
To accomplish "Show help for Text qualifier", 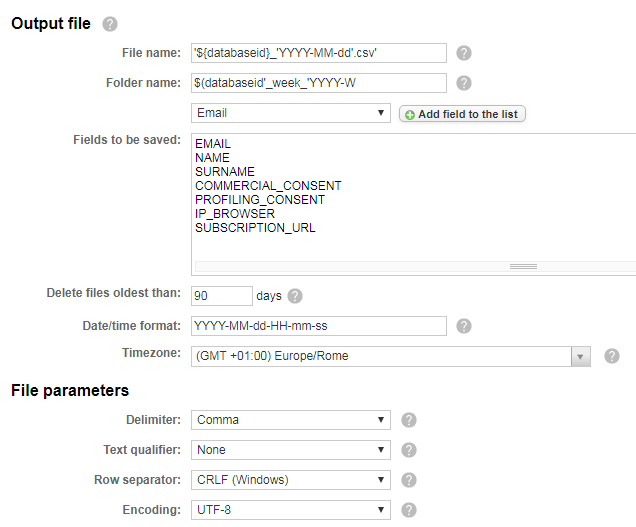I will click(408, 450).
